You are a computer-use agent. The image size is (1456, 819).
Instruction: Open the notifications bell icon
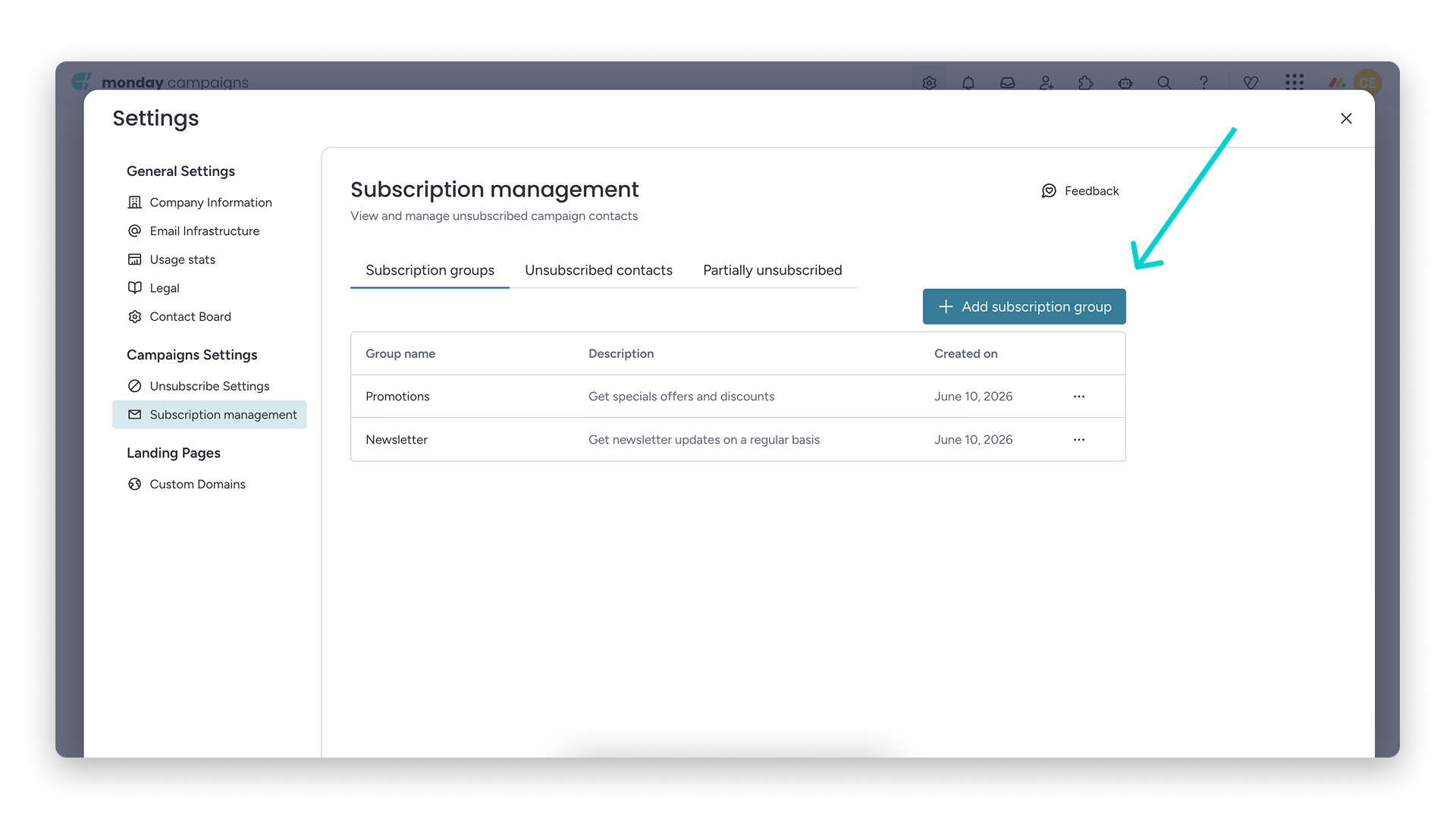(x=968, y=83)
